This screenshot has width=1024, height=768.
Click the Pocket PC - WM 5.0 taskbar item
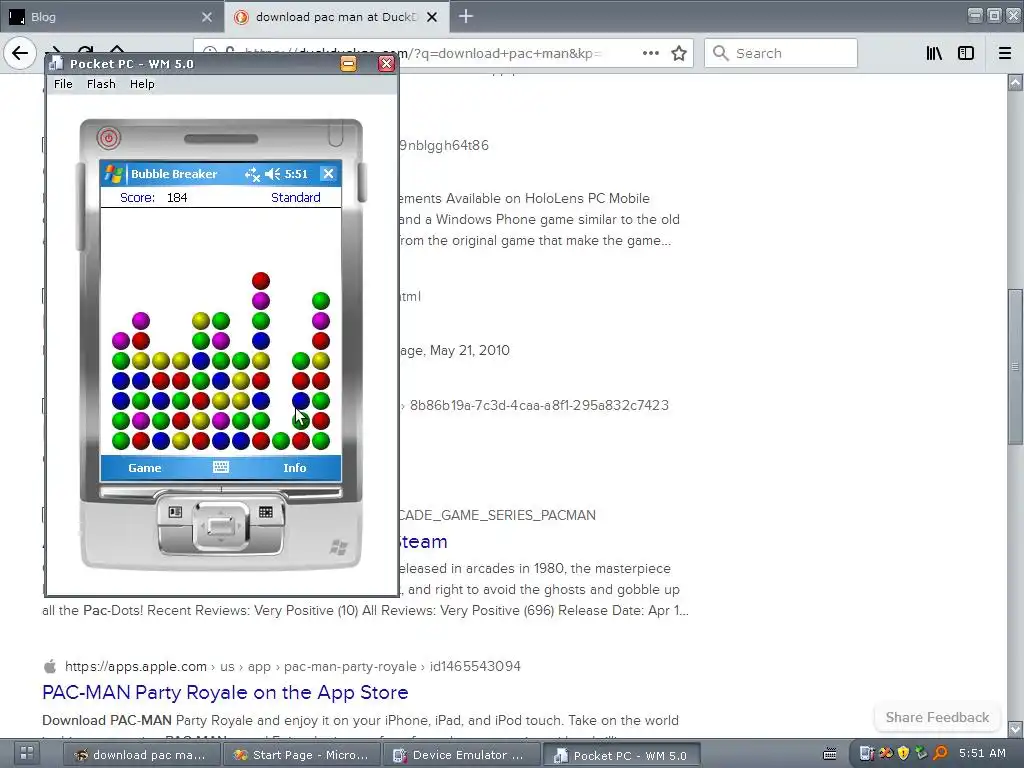pyautogui.click(x=622, y=755)
